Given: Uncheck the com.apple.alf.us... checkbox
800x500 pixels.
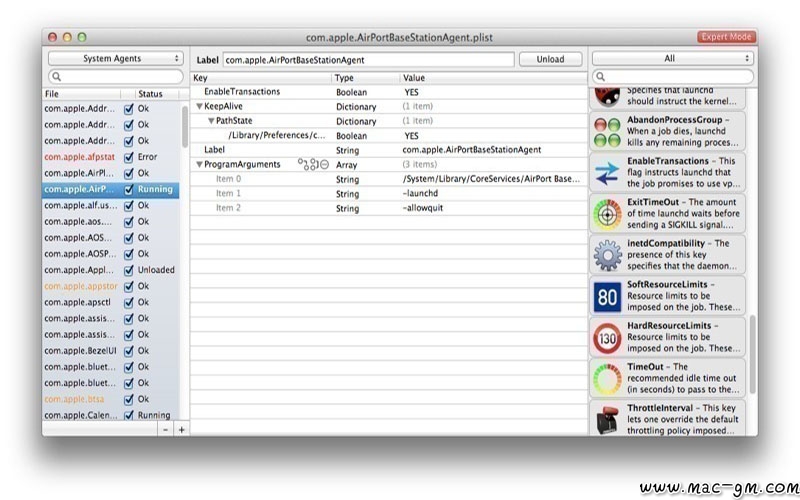Looking at the screenshot, I should pos(129,206).
